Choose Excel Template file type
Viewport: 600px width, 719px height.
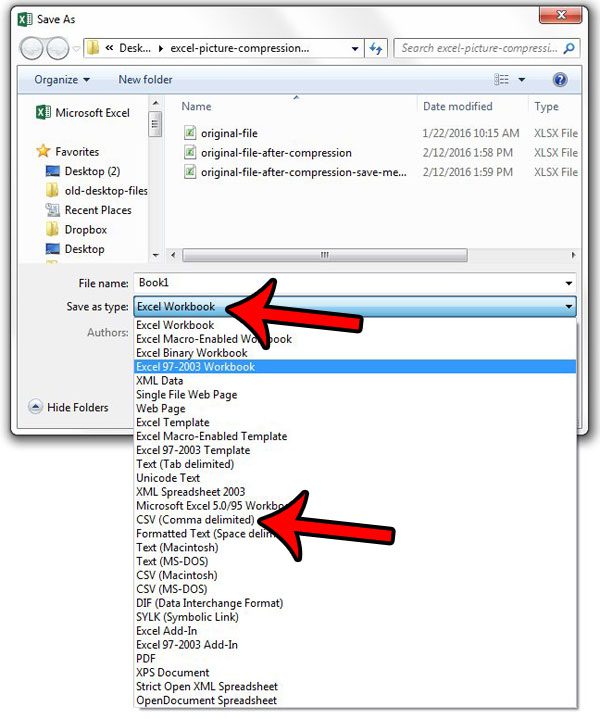[x=356, y=422]
